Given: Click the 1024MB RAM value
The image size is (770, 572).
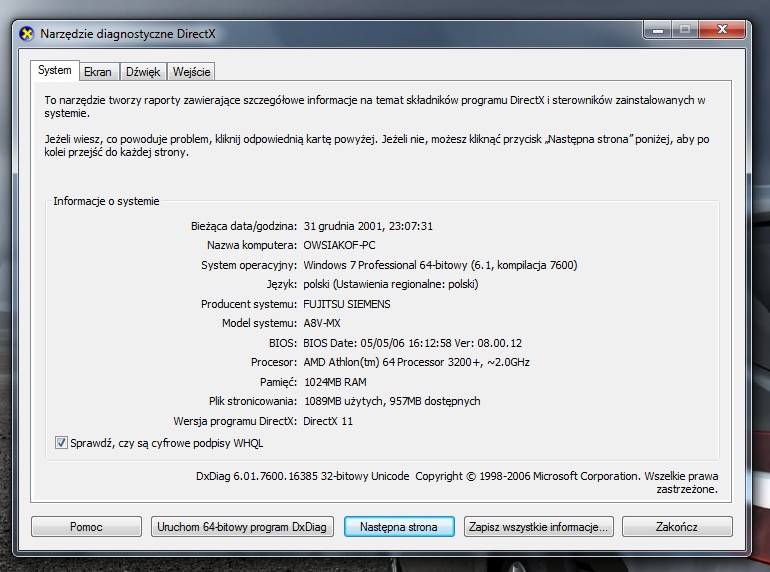Looking at the screenshot, I should point(335,382).
